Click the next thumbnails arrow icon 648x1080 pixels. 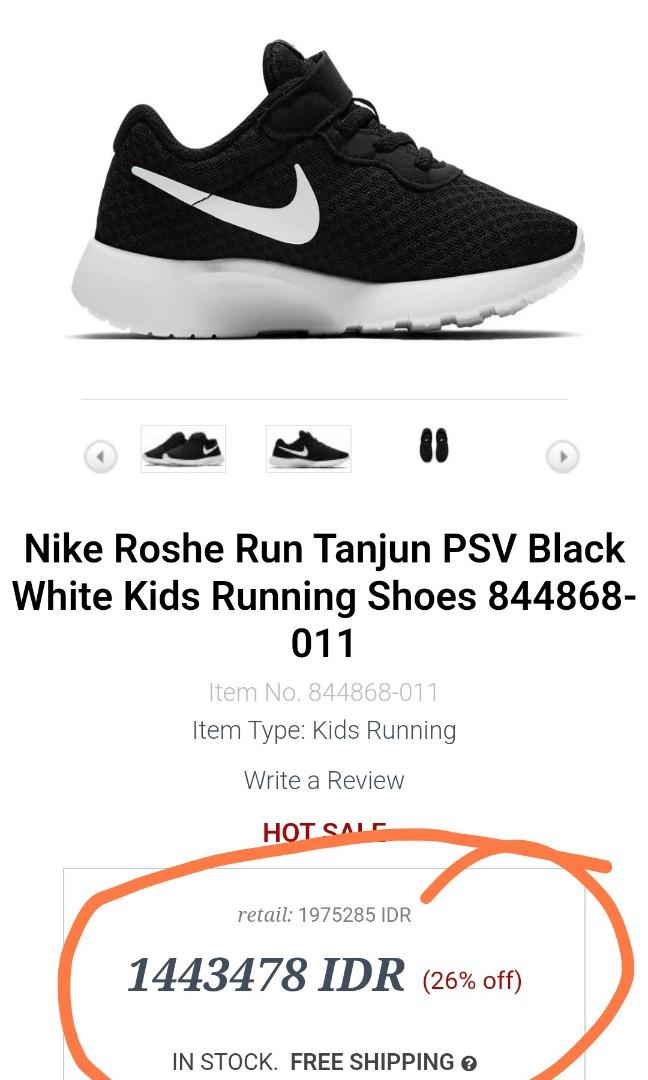[x=562, y=456]
